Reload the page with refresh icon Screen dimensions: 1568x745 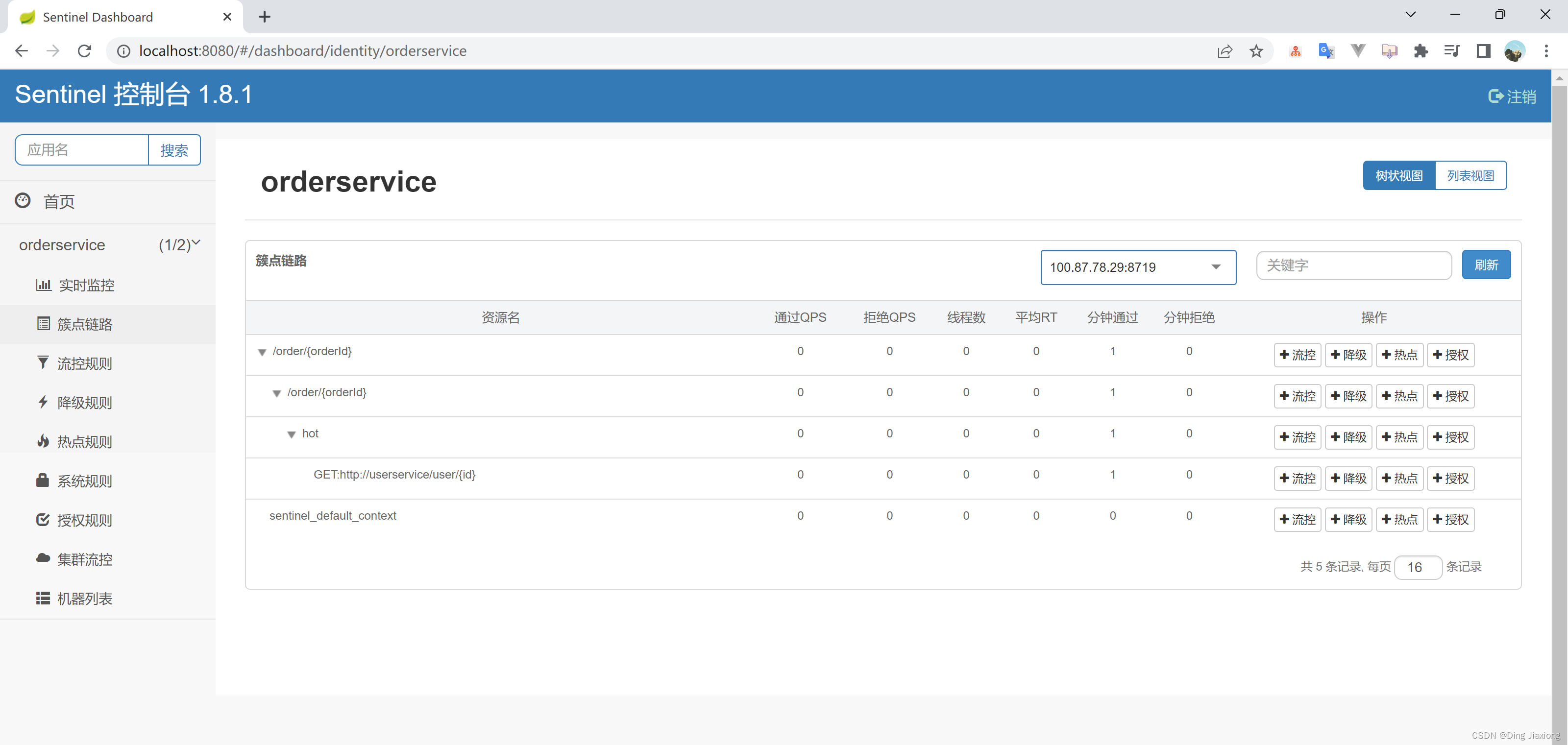click(85, 51)
